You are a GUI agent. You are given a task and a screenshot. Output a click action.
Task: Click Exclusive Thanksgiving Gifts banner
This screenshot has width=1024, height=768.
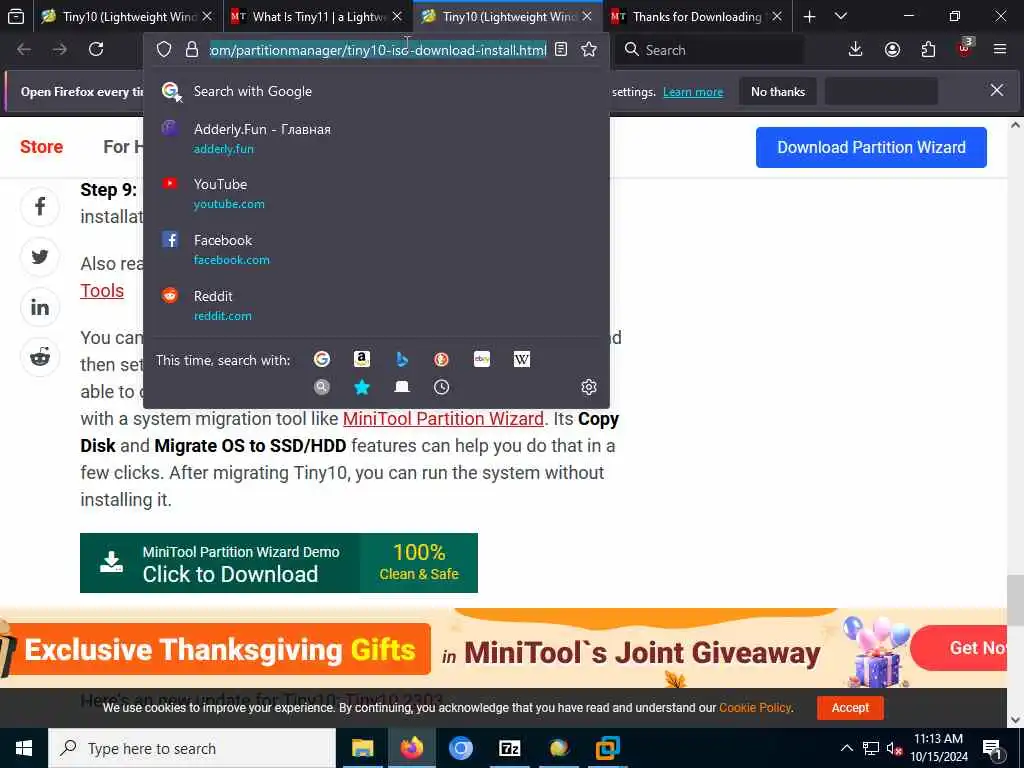pos(219,650)
